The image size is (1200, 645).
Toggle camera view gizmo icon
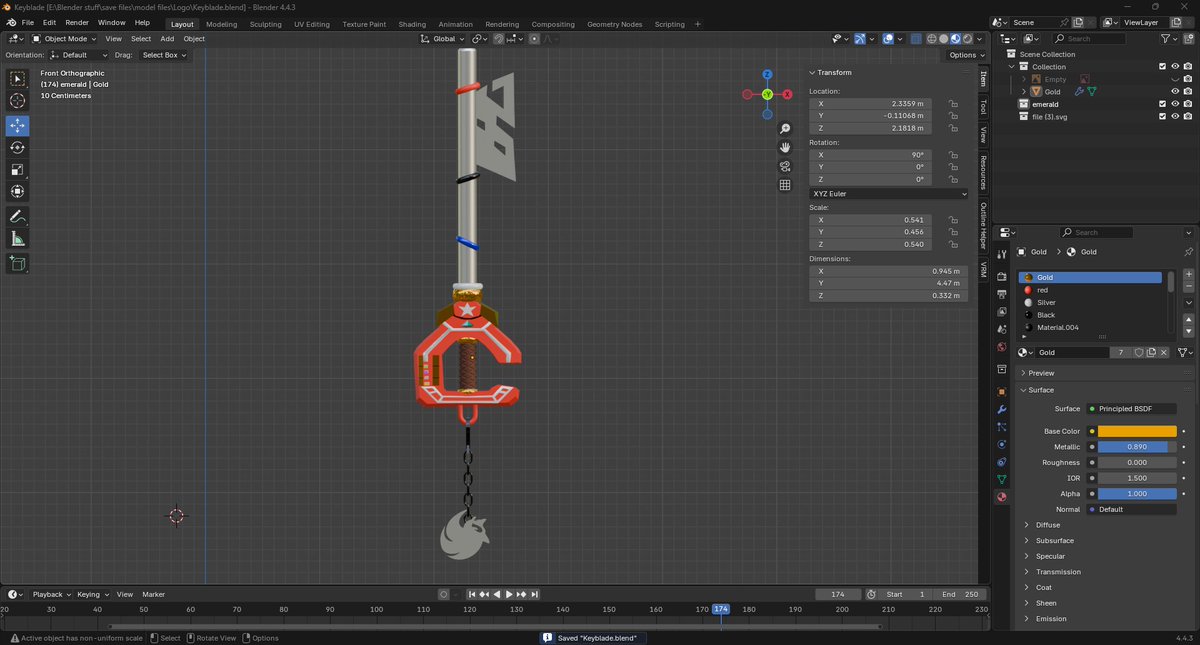(786, 166)
